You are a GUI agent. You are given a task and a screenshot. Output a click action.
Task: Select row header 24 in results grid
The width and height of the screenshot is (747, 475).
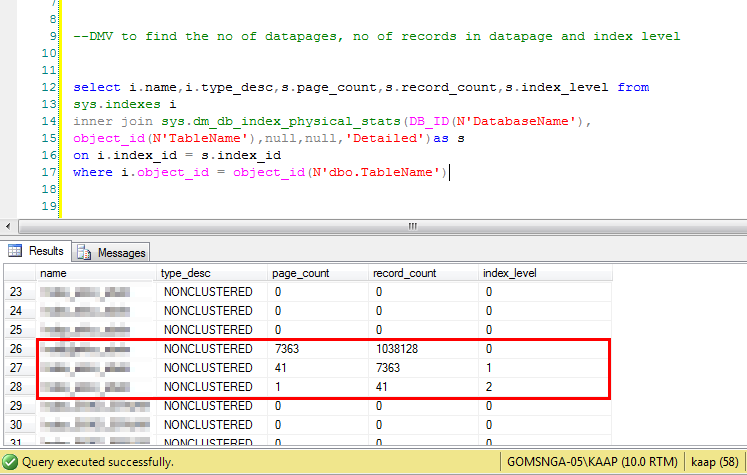click(20, 311)
